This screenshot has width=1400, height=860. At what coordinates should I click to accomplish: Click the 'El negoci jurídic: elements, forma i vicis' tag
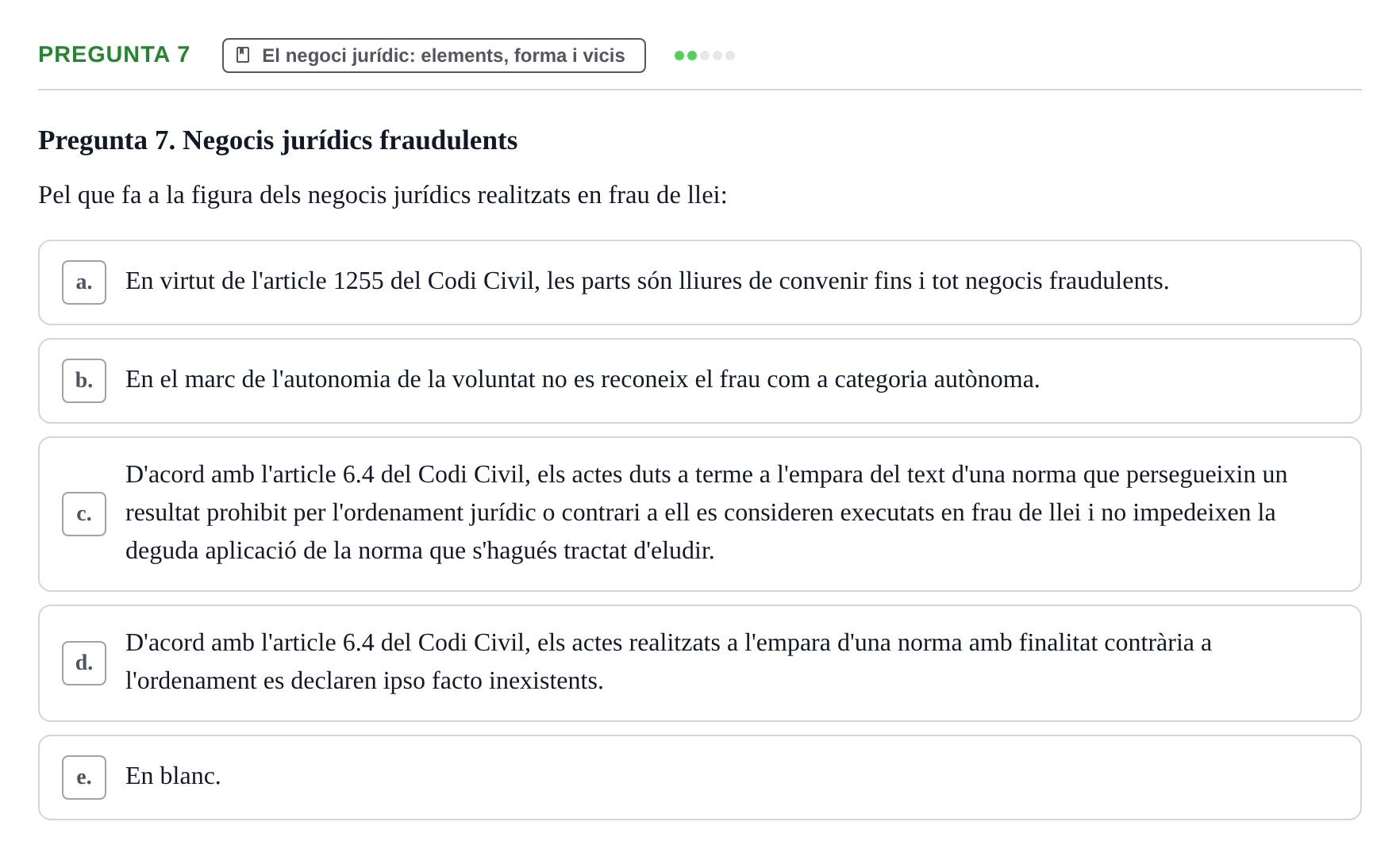point(433,56)
